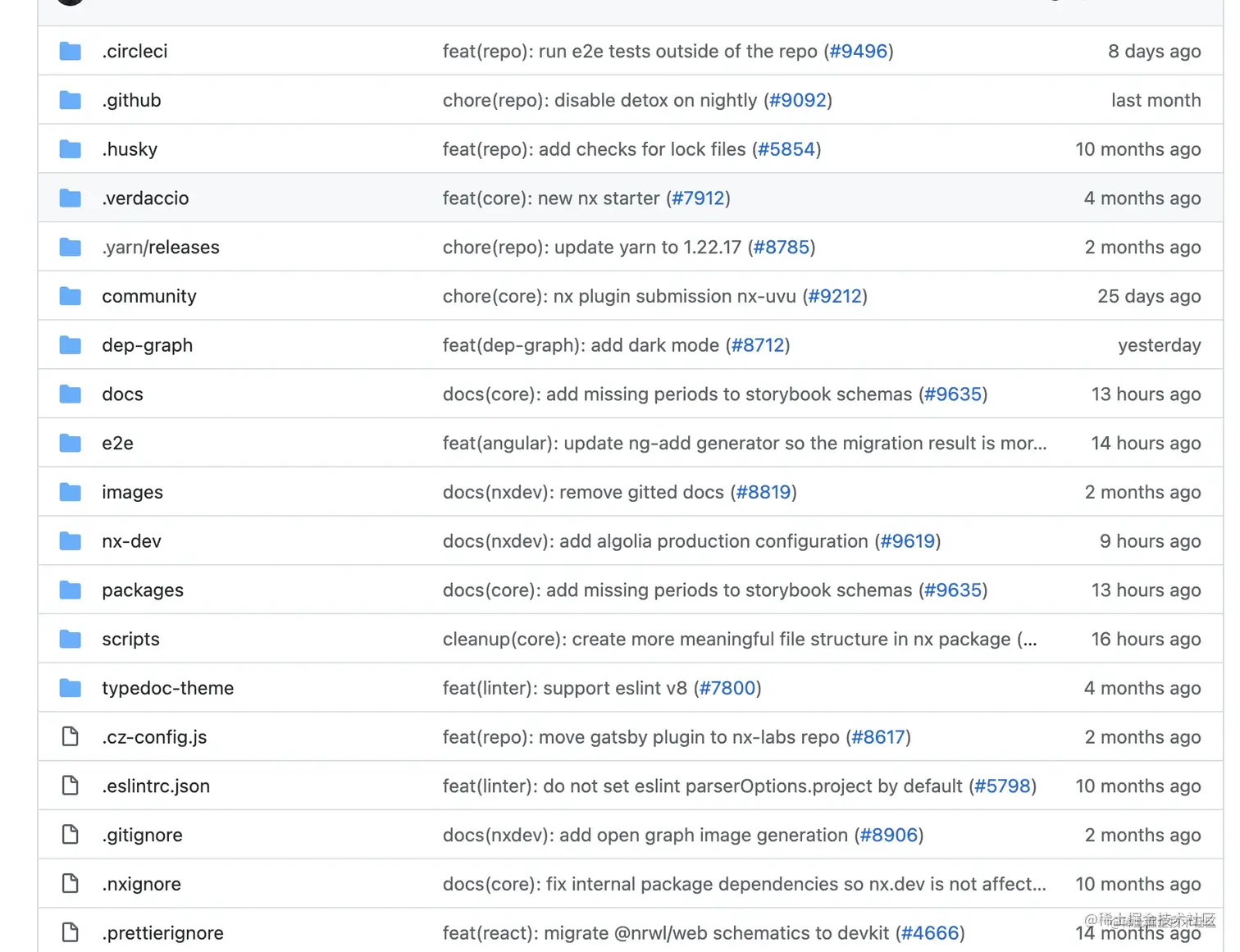Click the .gitignore file icon
Viewport: 1240px width, 952px height.
click(x=71, y=835)
